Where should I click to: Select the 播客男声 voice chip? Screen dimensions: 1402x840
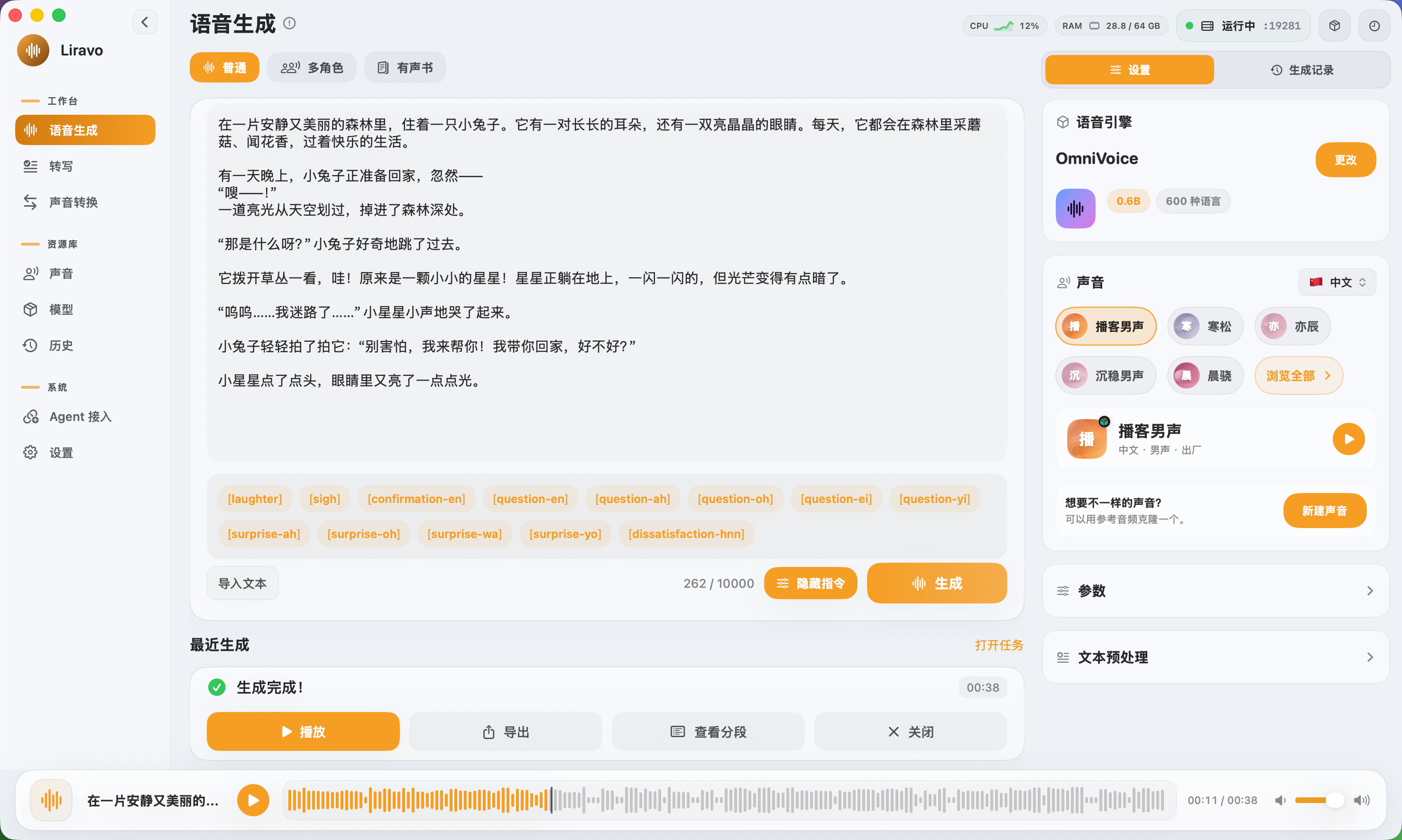click(1106, 327)
